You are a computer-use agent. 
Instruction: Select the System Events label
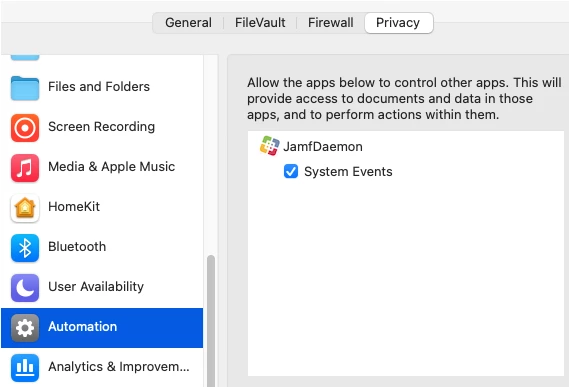coord(348,171)
